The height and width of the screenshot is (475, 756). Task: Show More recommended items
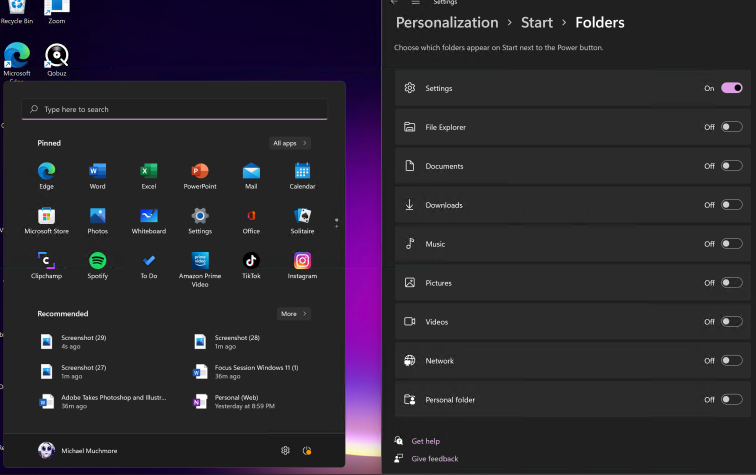click(x=293, y=314)
